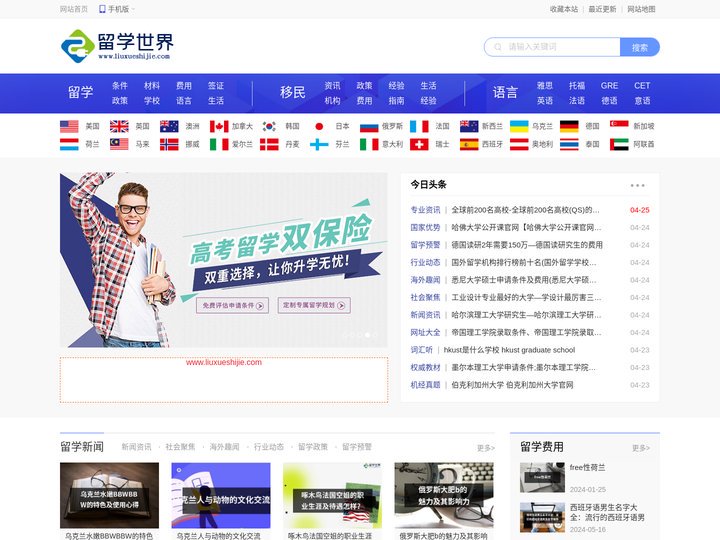The width and height of the screenshot is (720, 540).
Task: Open the 网站地图 link
Action: [x=641, y=9]
